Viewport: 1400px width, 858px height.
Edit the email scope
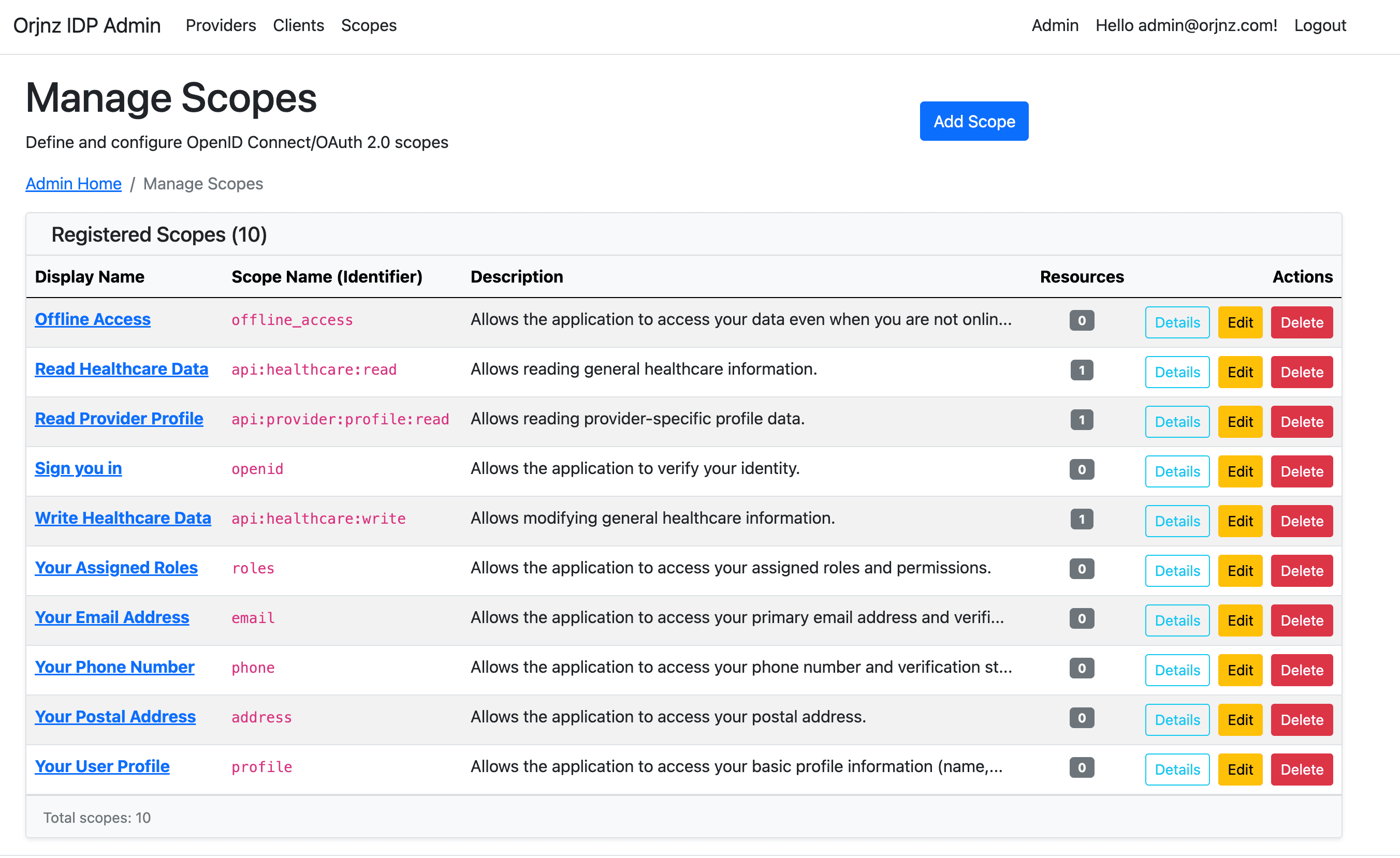[1240, 620]
